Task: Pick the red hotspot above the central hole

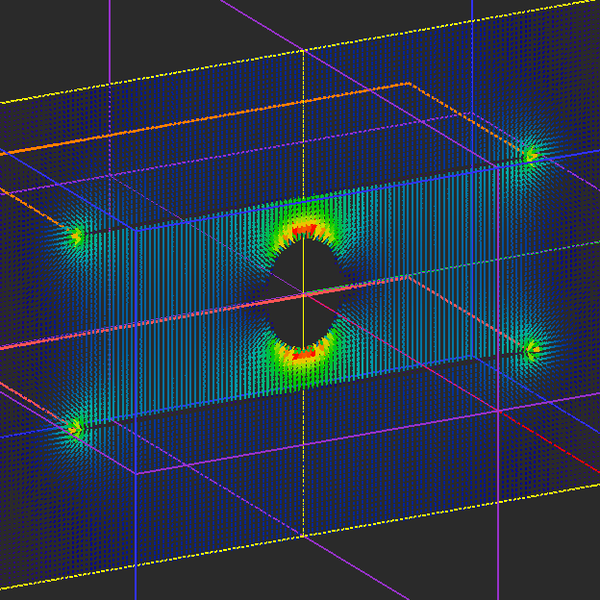Action: click(x=305, y=230)
